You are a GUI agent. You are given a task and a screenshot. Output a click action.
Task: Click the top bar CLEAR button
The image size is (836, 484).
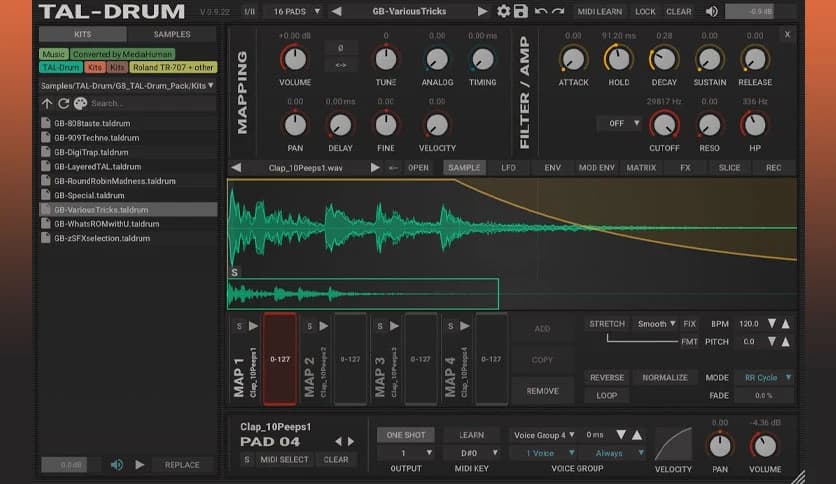678,11
